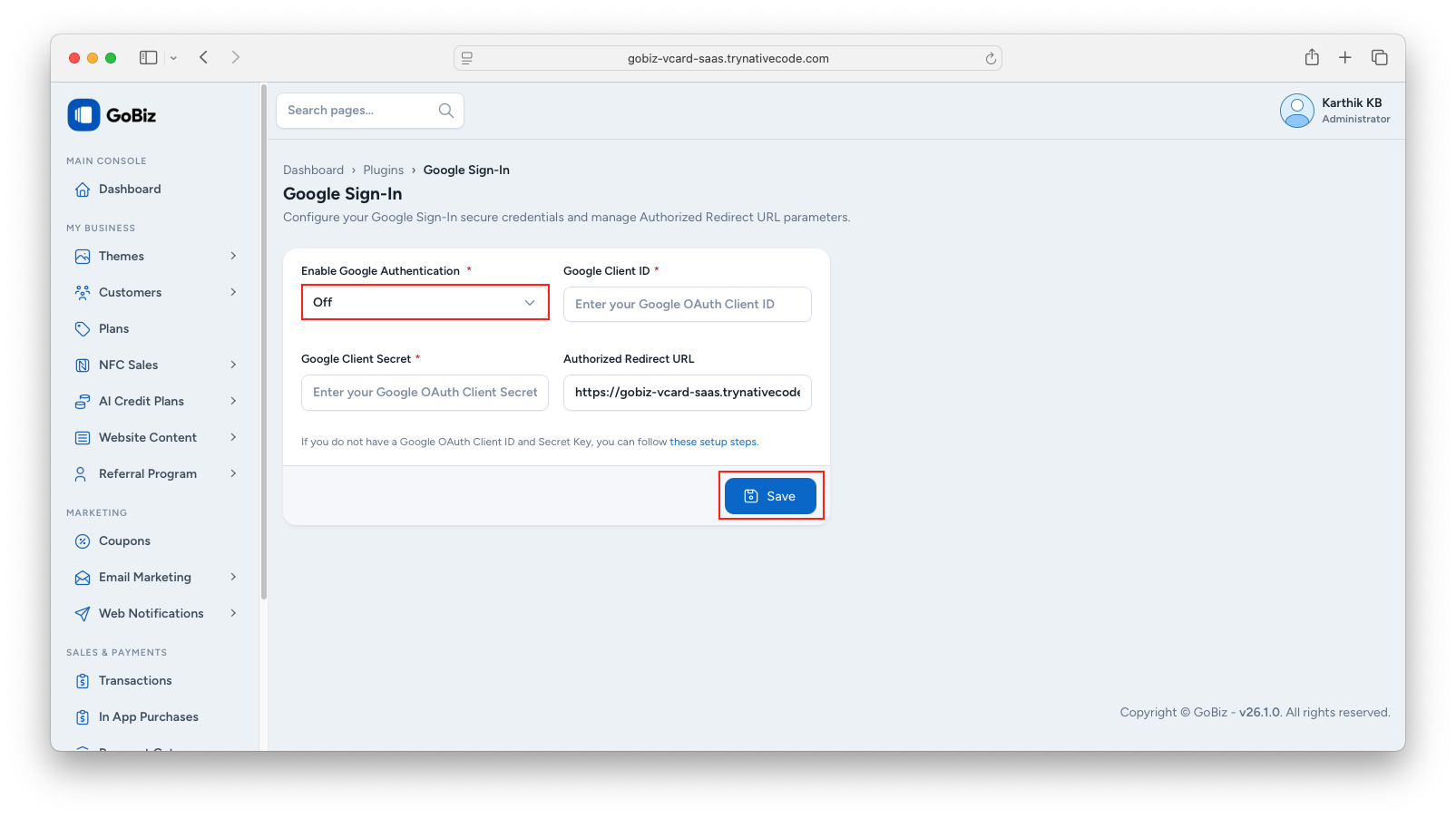Follow the 'these setup steps' link
The image size is (1456, 818).
[714, 443]
